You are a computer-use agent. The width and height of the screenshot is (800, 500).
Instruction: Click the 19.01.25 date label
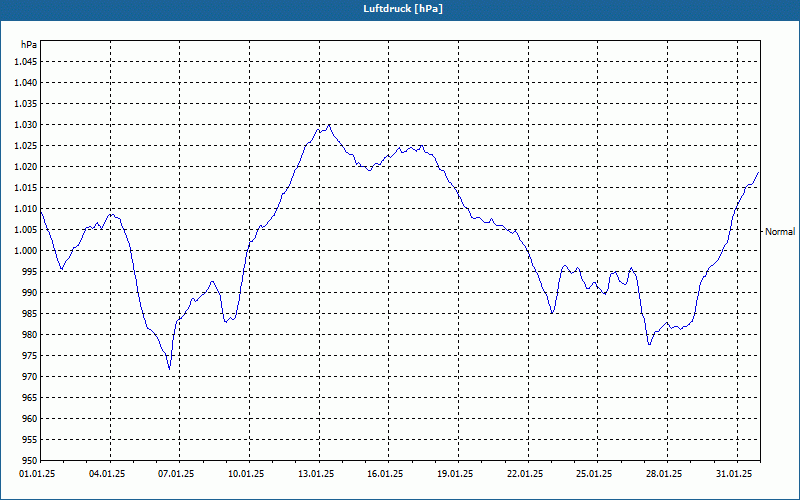click(x=455, y=474)
